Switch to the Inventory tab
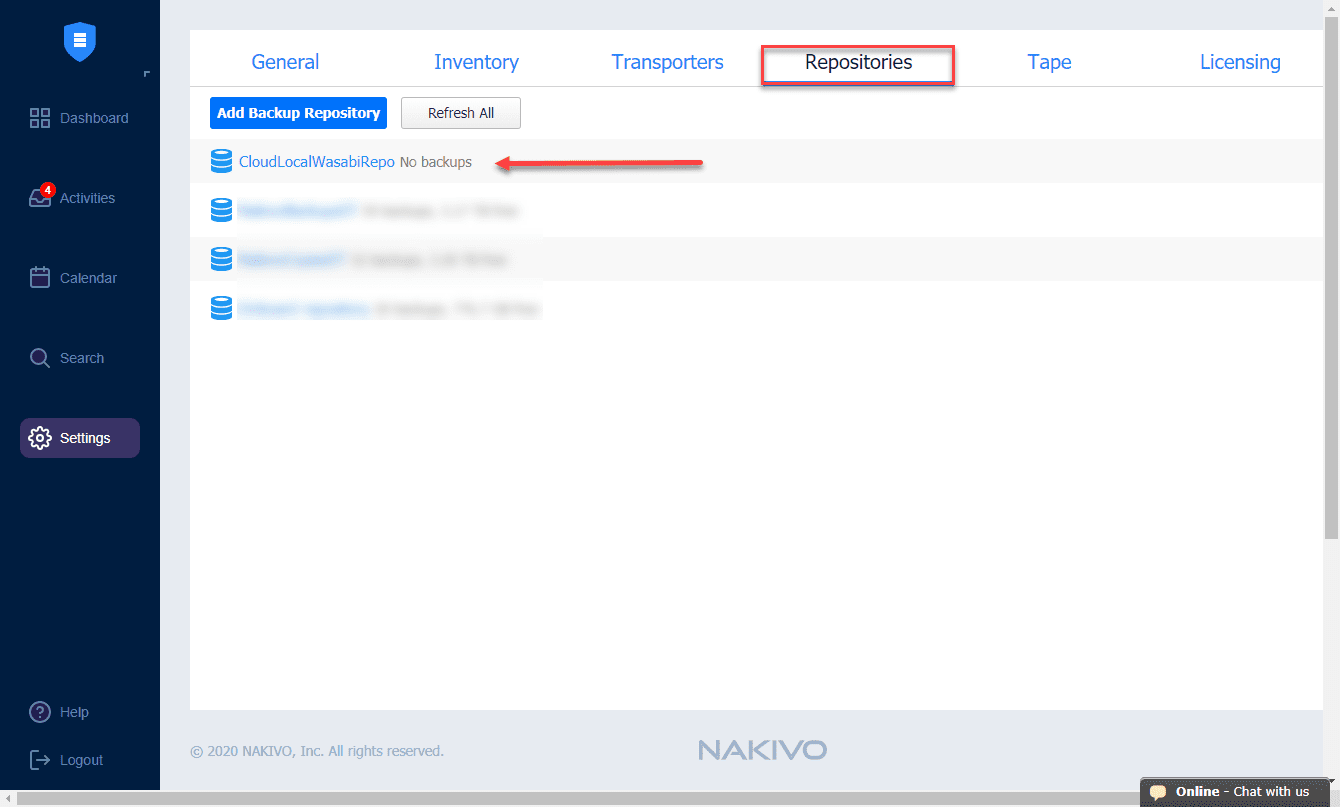Screen dimensions: 1340x807 coord(476,62)
